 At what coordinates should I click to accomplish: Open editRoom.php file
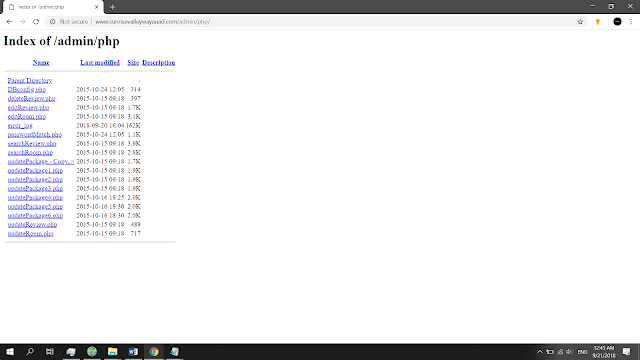tap(27, 116)
